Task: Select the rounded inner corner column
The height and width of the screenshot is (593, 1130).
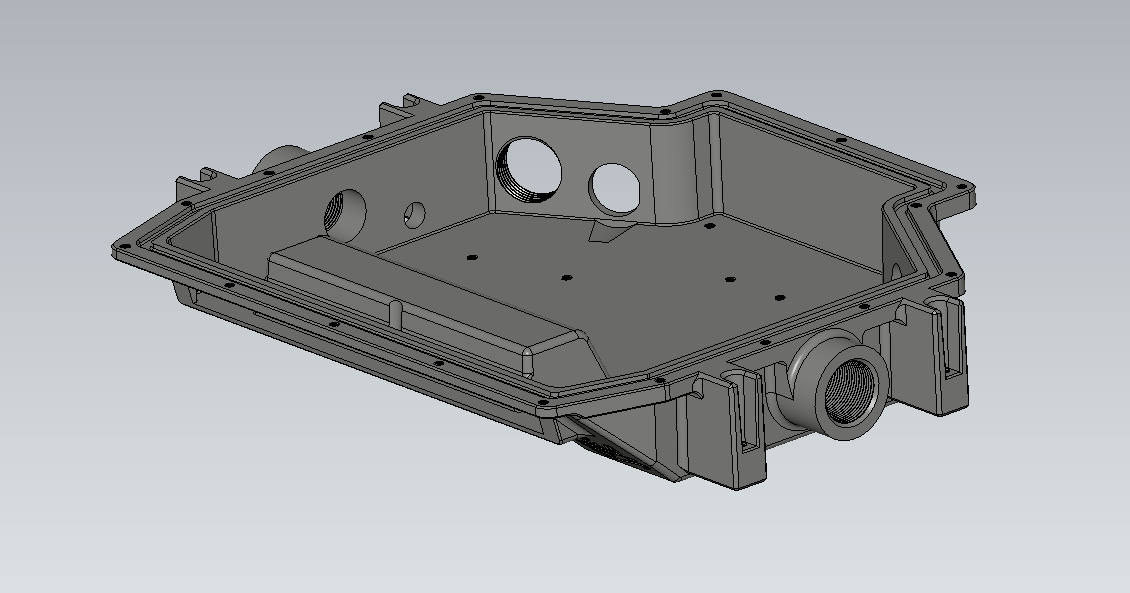Action: (680, 170)
